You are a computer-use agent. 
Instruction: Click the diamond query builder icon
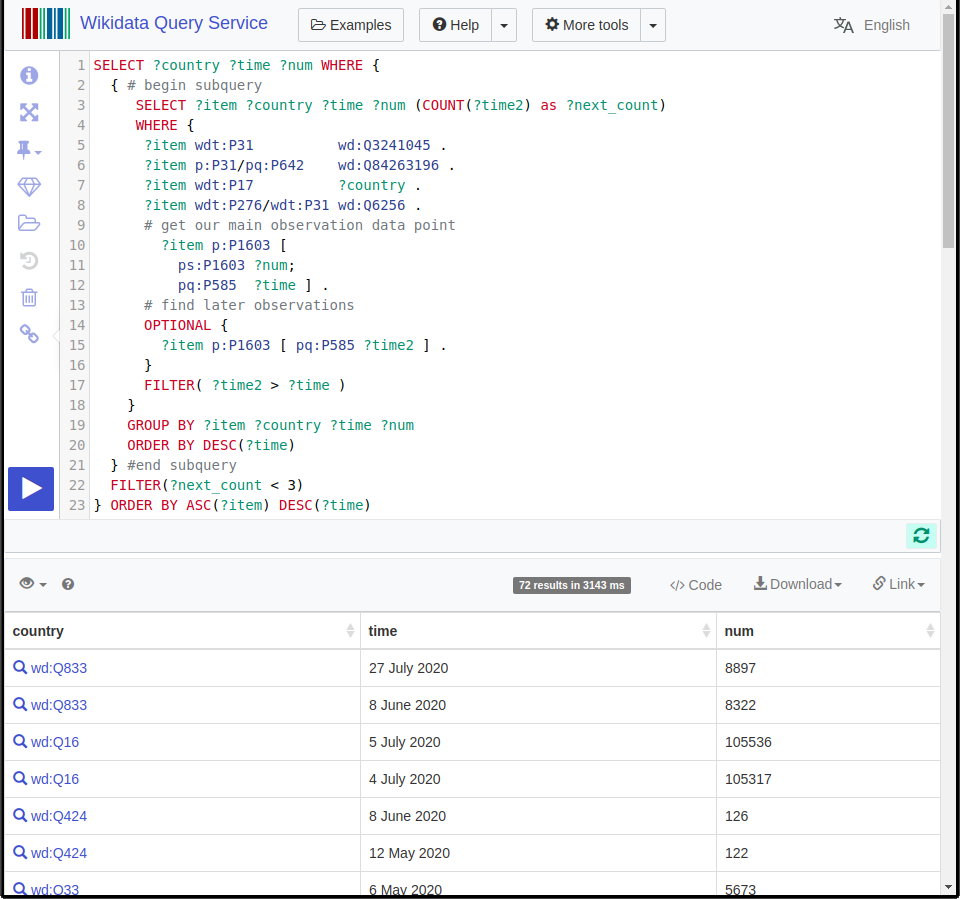(x=29, y=186)
